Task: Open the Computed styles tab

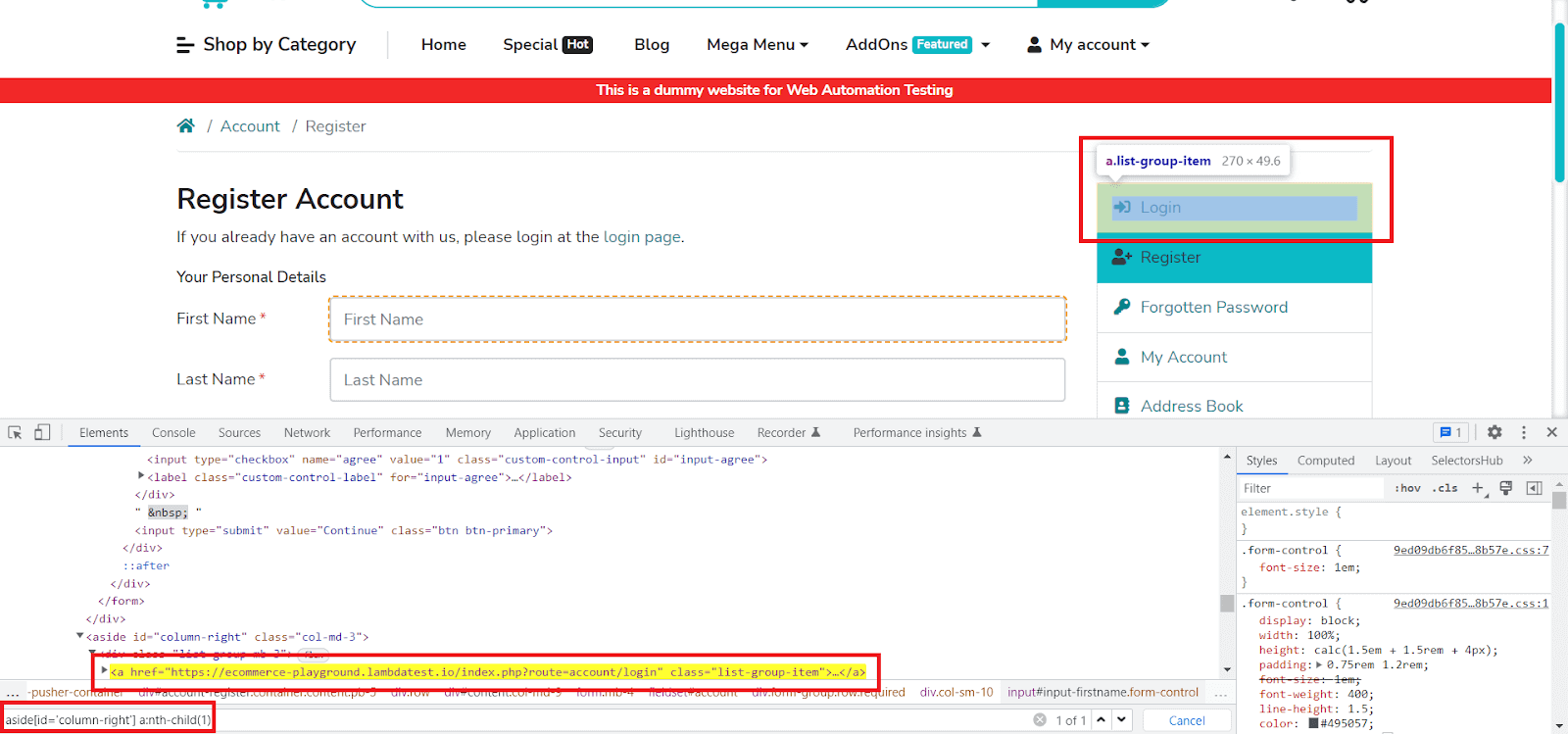Action: coord(1325,461)
